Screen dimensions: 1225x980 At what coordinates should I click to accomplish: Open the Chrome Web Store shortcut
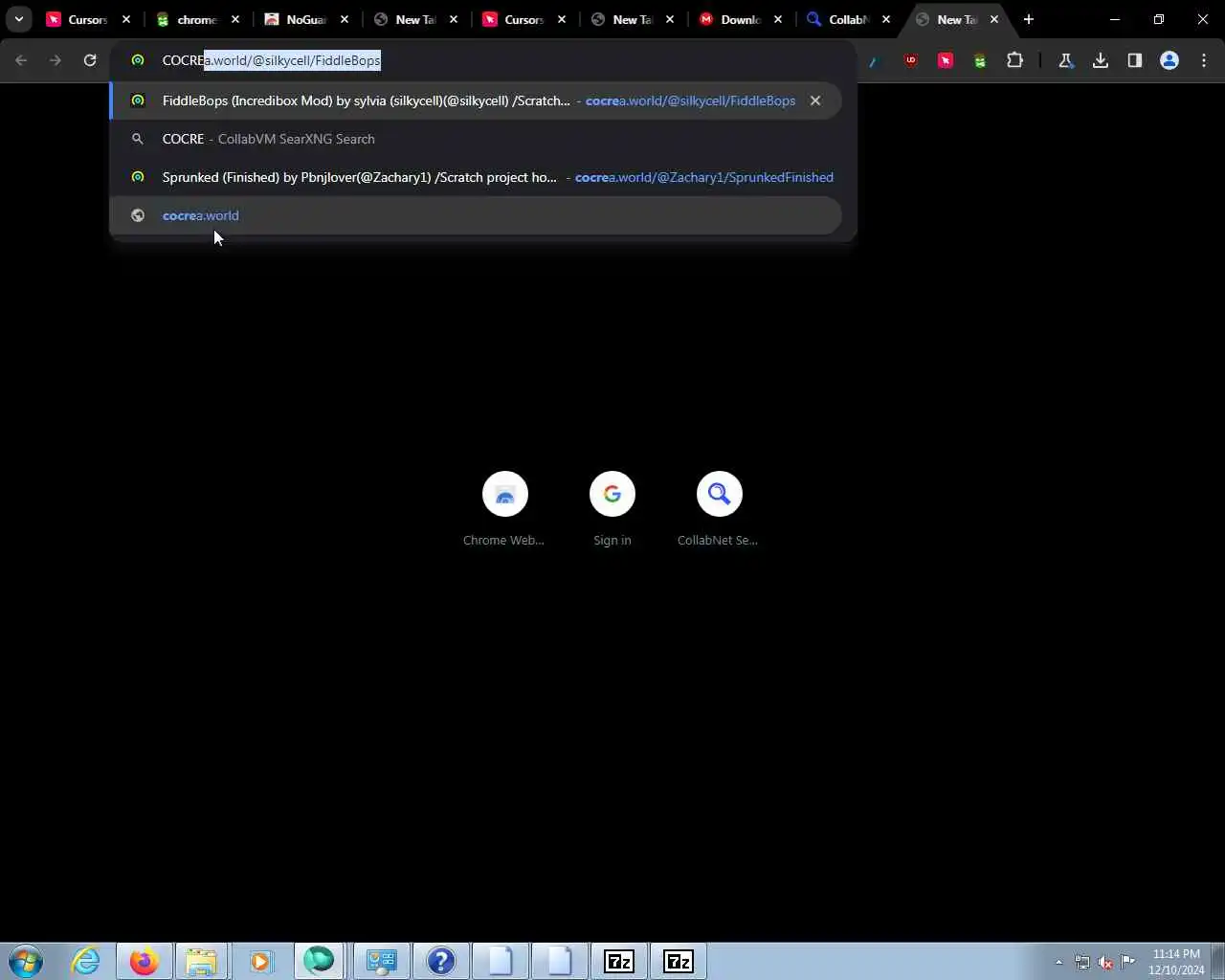[x=504, y=510]
